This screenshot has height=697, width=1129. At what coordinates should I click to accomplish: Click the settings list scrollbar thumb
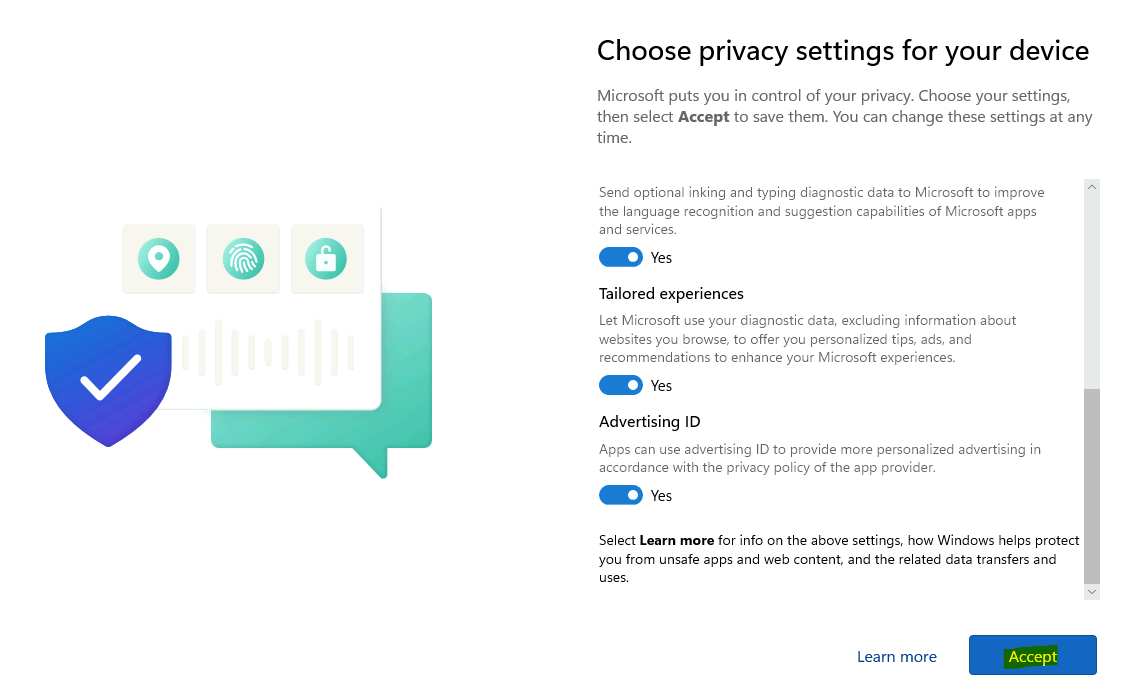pyautogui.click(x=1092, y=486)
